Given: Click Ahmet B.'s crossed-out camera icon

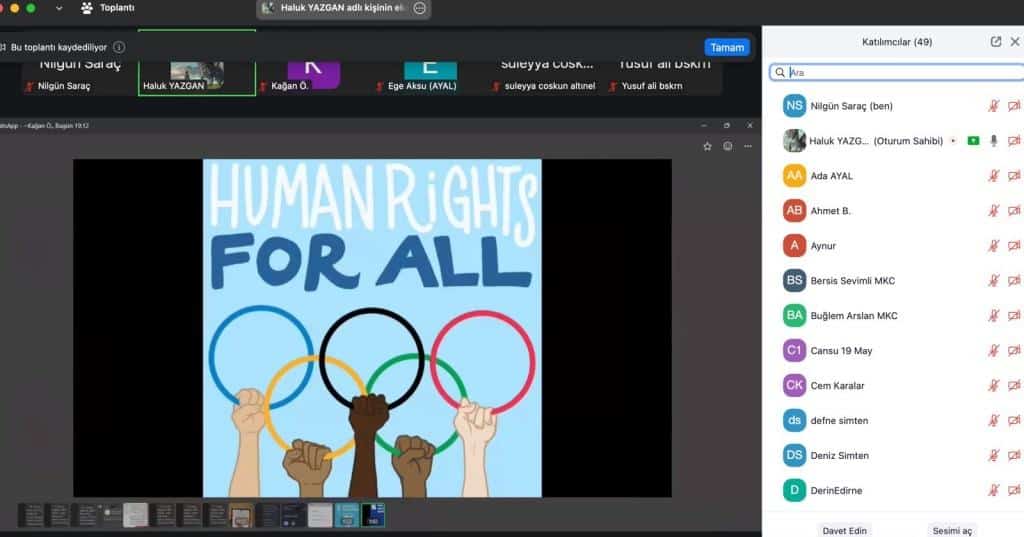Looking at the screenshot, I should pyautogui.click(x=1013, y=211).
